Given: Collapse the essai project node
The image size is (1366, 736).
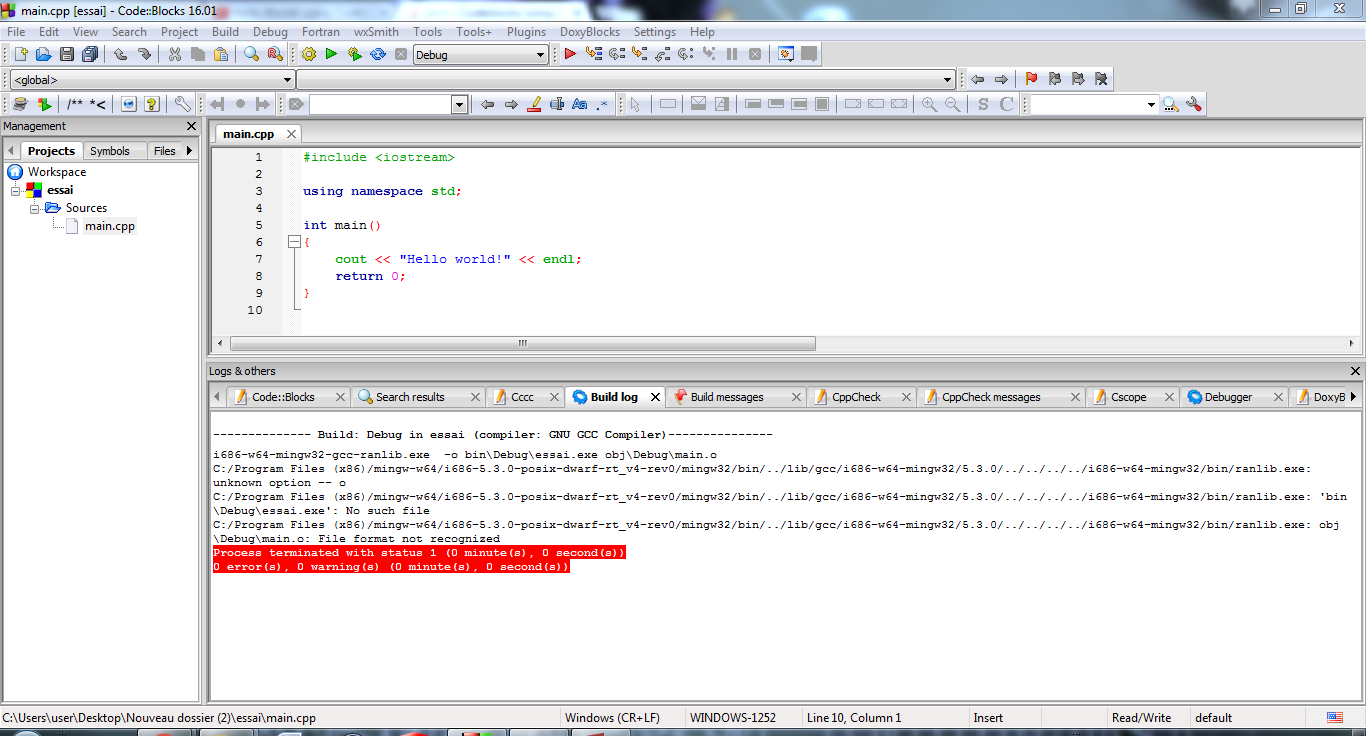Looking at the screenshot, I should click(x=16, y=190).
